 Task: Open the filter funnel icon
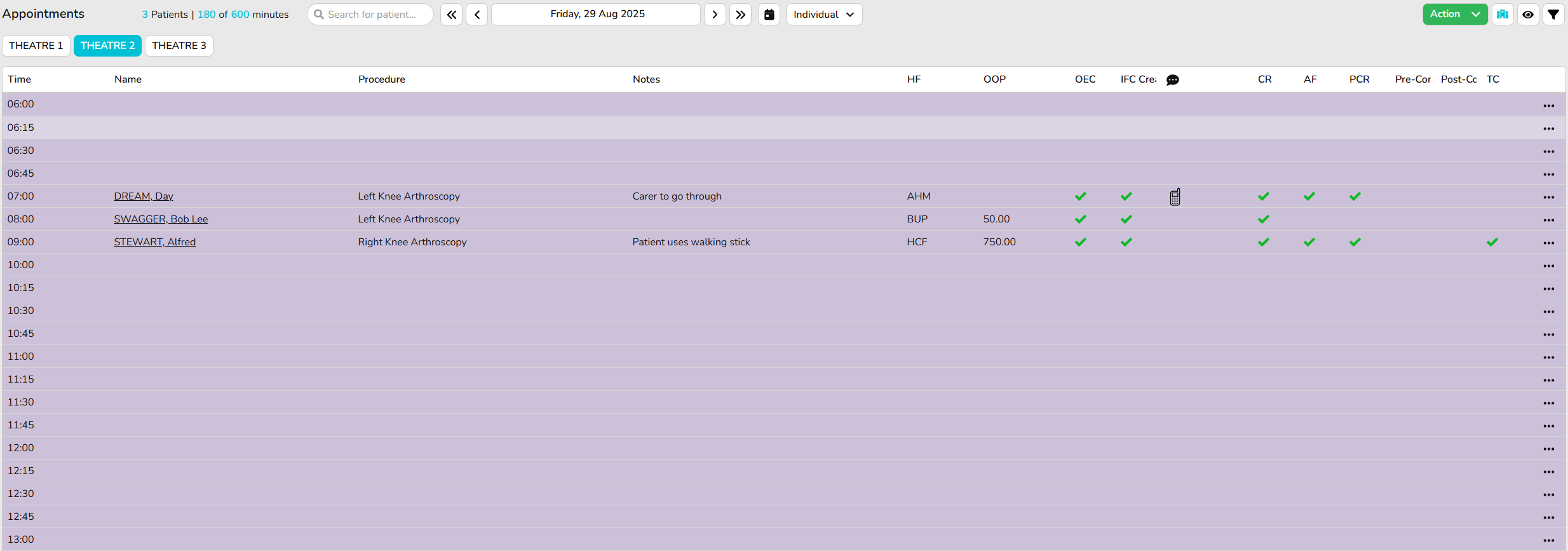point(1553,15)
